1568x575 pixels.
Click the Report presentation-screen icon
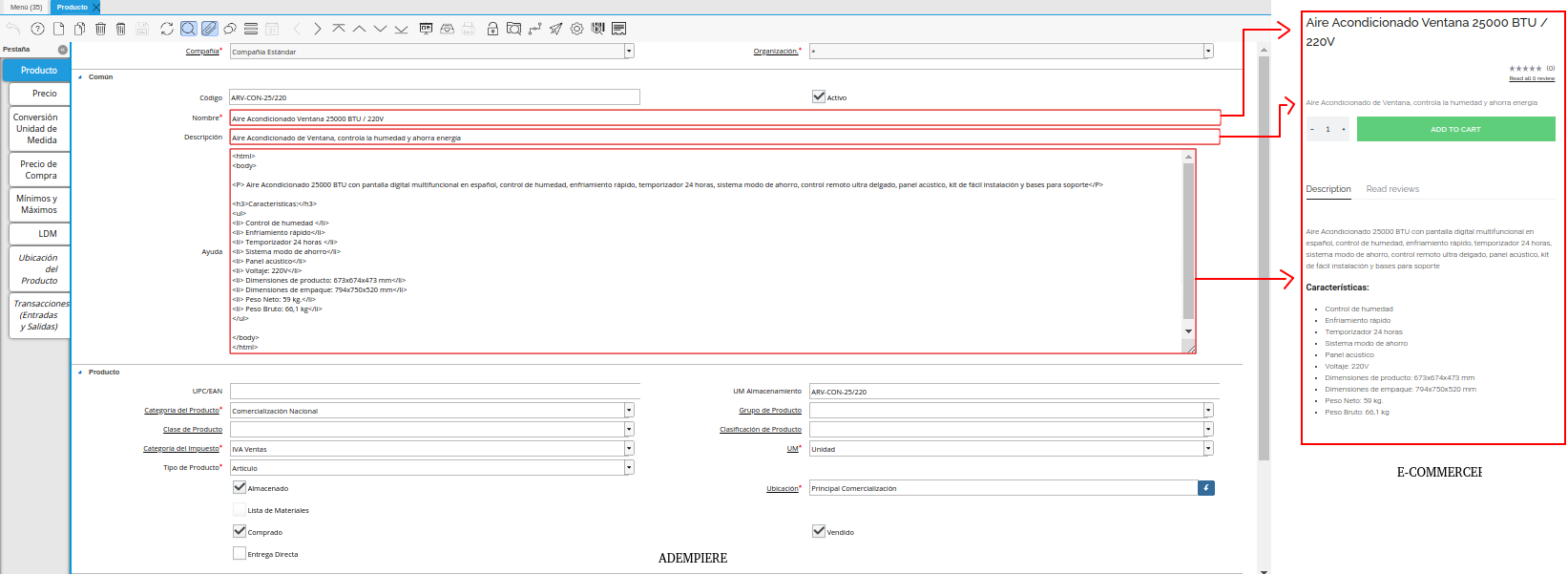point(427,29)
